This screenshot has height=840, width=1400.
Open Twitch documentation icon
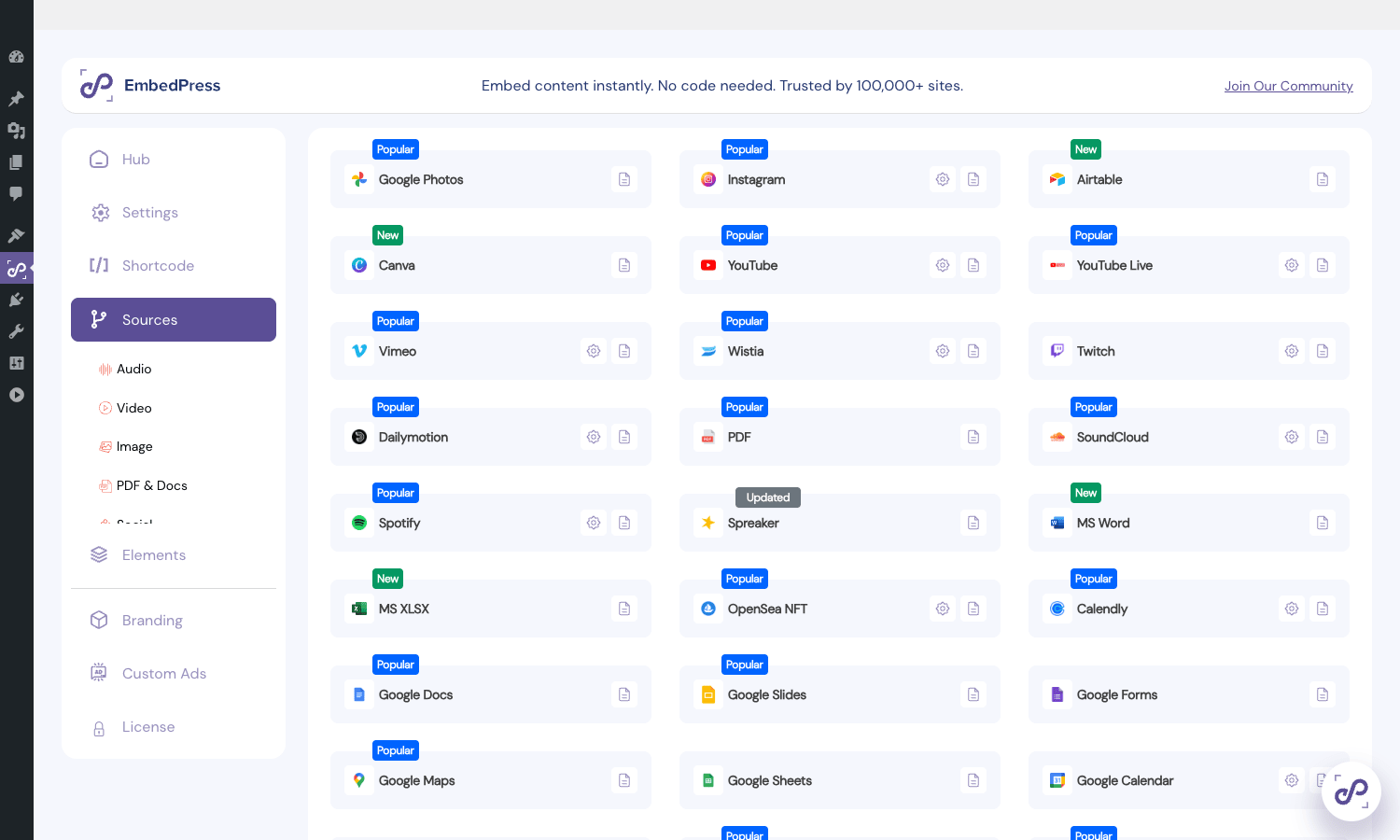click(x=1323, y=351)
